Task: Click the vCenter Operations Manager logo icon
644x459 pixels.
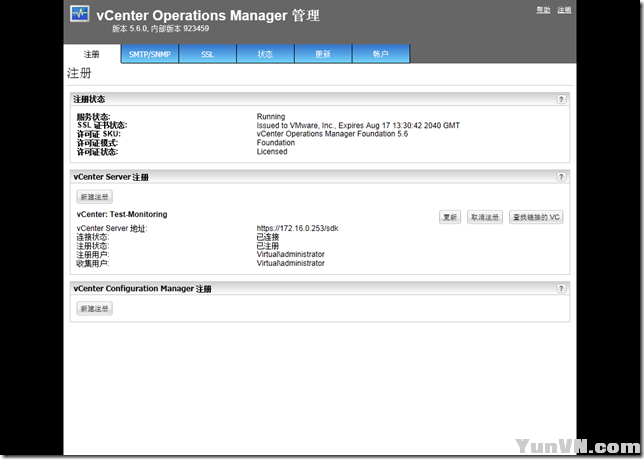Action: (x=79, y=14)
